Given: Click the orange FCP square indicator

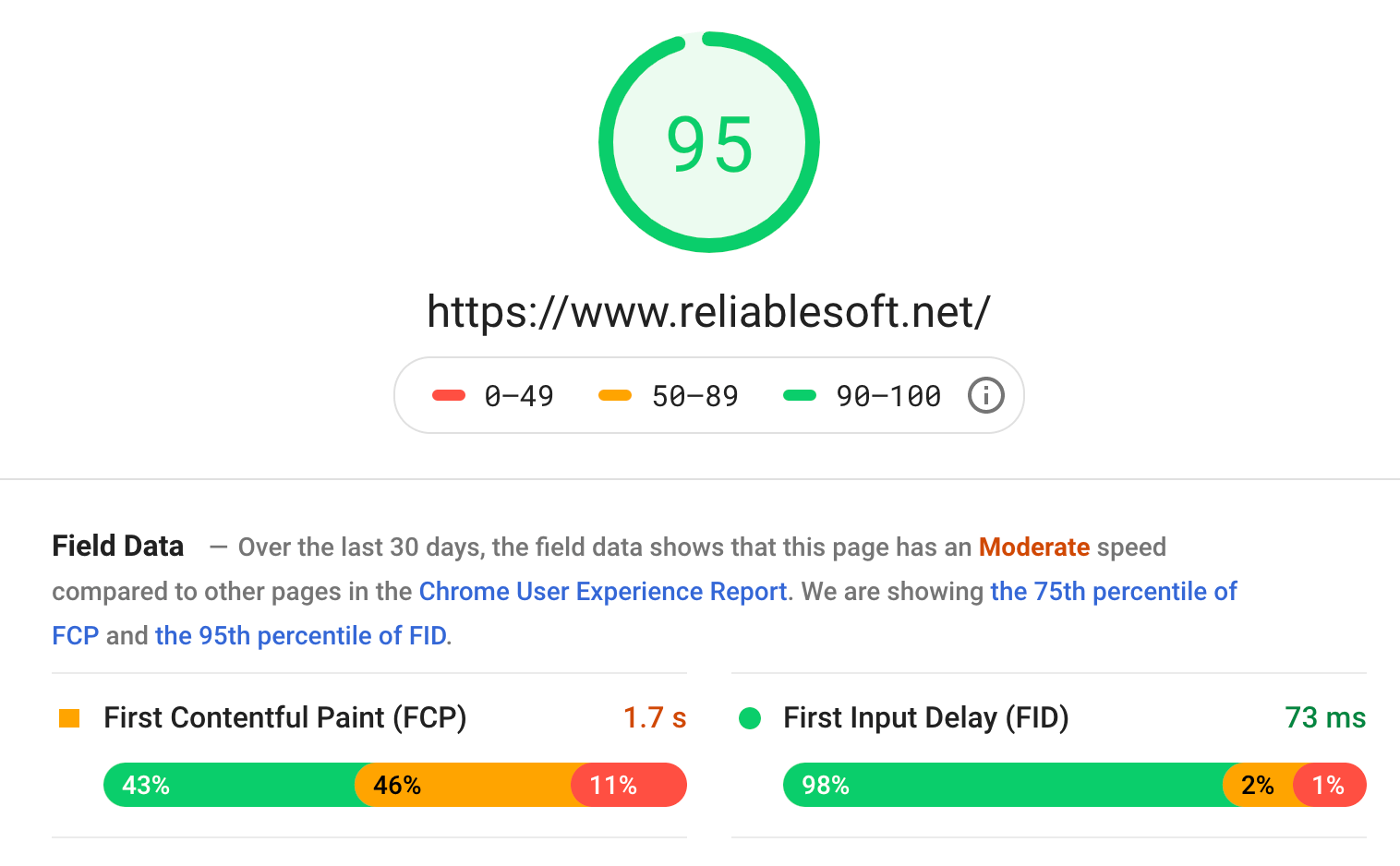Looking at the screenshot, I should coord(69,718).
